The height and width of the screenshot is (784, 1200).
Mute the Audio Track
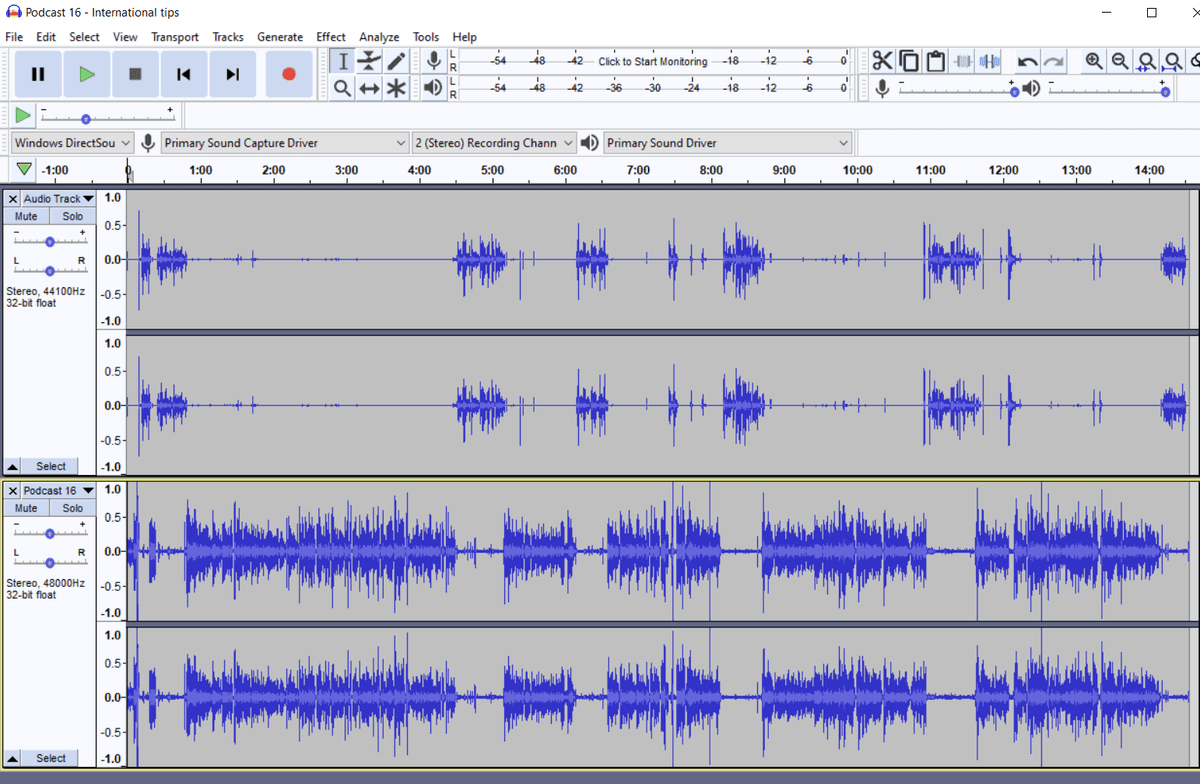click(x=26, y=216)
